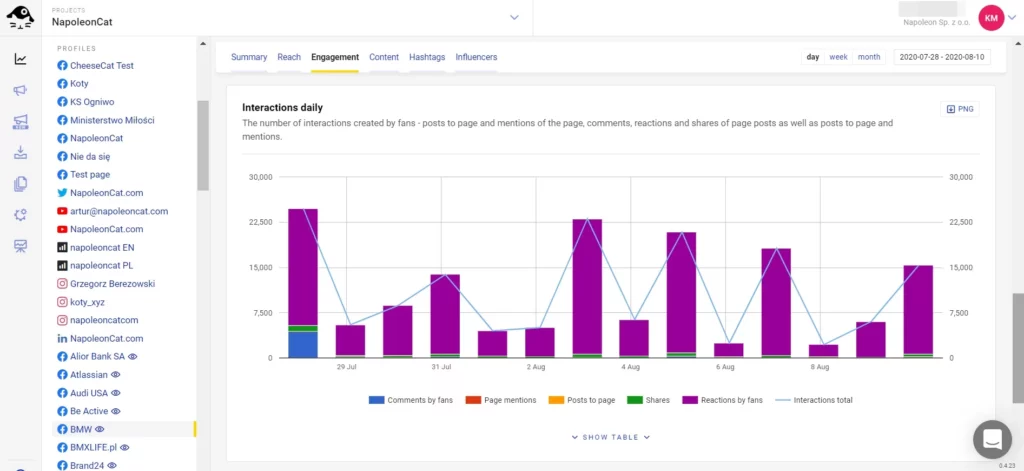The width and height of the screenshot is (1024, 471).
Task: Click the megaphone icon in sidebar
Action: [x=20, y=90]
